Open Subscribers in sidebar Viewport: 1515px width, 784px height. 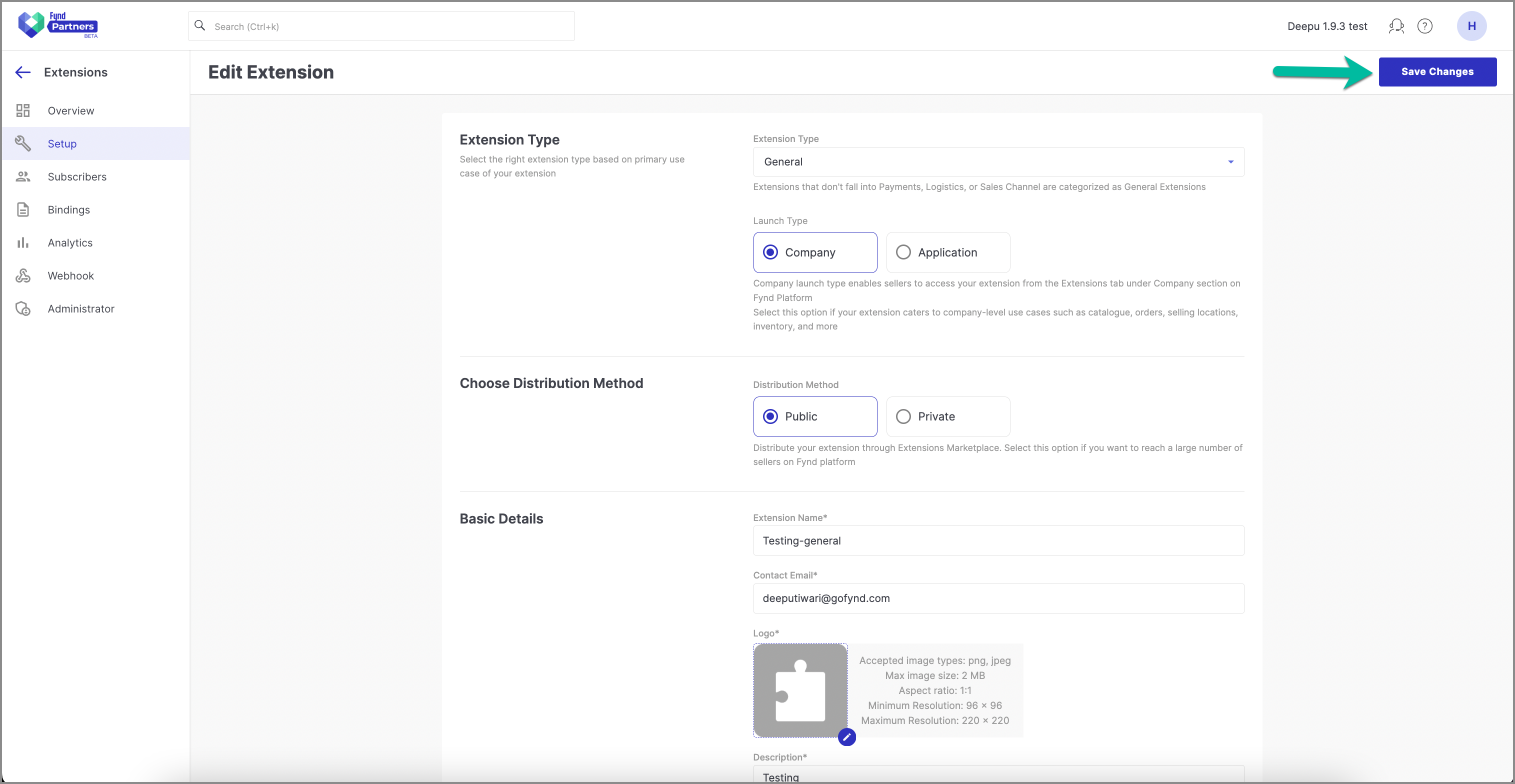point(96,176)
